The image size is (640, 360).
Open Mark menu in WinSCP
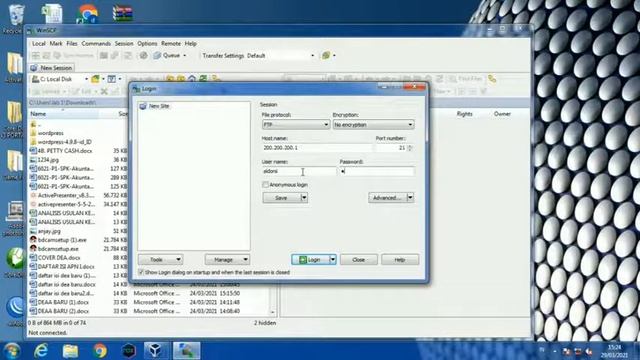pyautogui.click(x=56, y=43)
